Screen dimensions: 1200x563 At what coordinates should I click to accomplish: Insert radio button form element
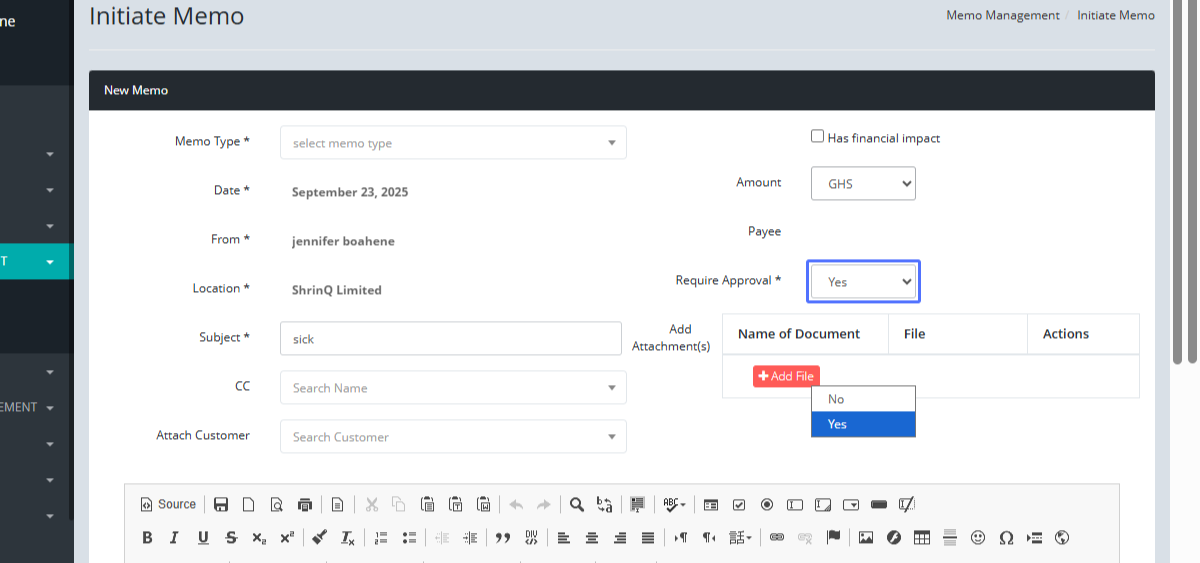pos(767,504)
